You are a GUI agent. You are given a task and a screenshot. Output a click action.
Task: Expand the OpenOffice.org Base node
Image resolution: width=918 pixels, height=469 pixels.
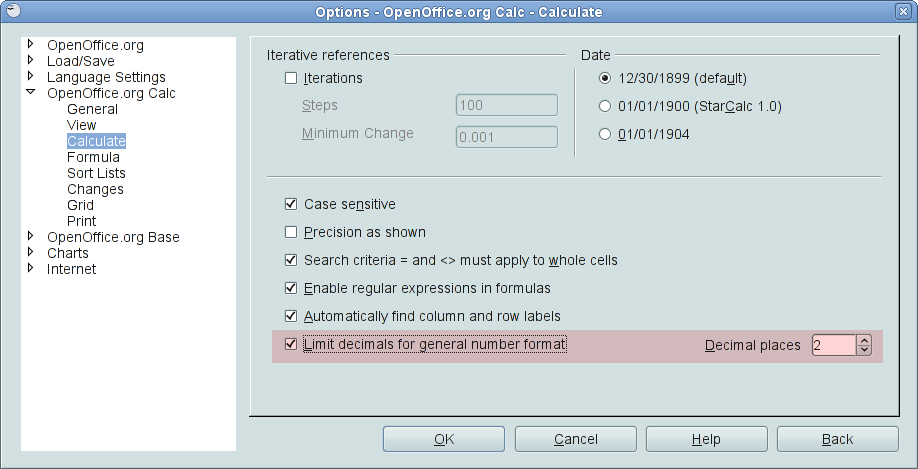point(31,236)
